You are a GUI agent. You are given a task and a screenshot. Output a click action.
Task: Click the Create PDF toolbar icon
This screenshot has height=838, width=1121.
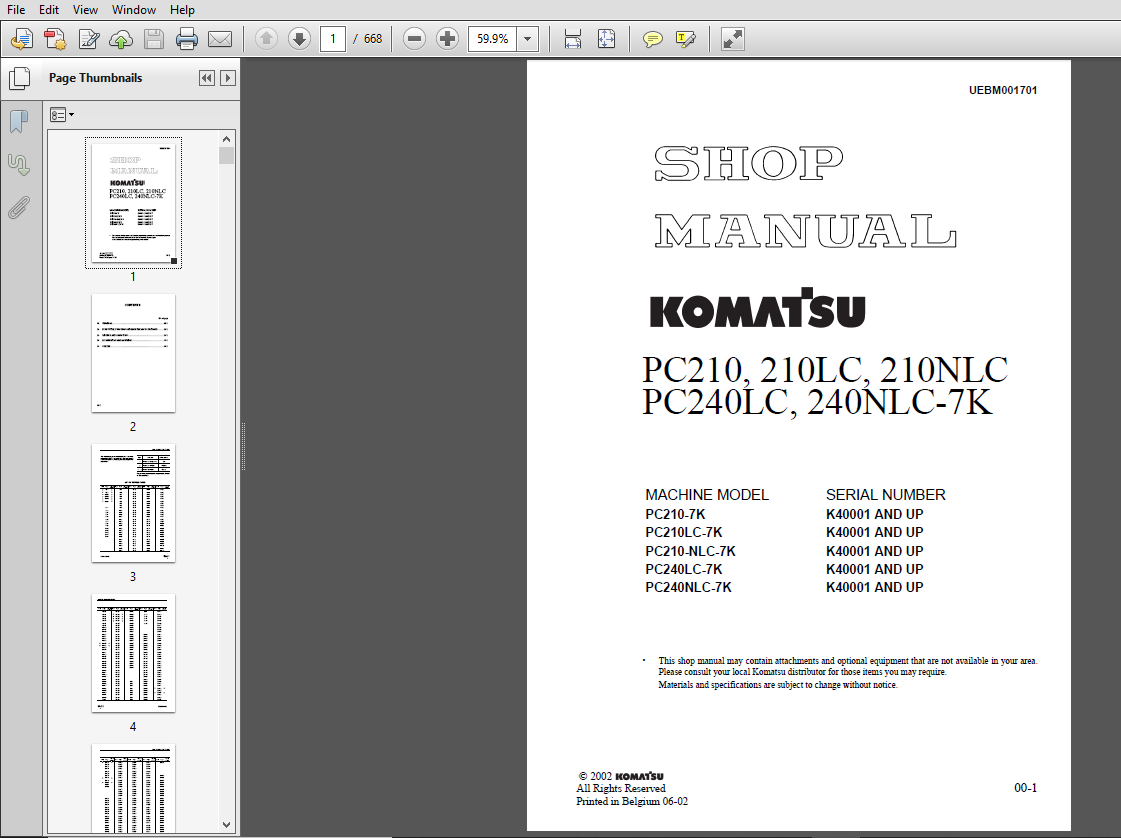[x=22, y=39]
